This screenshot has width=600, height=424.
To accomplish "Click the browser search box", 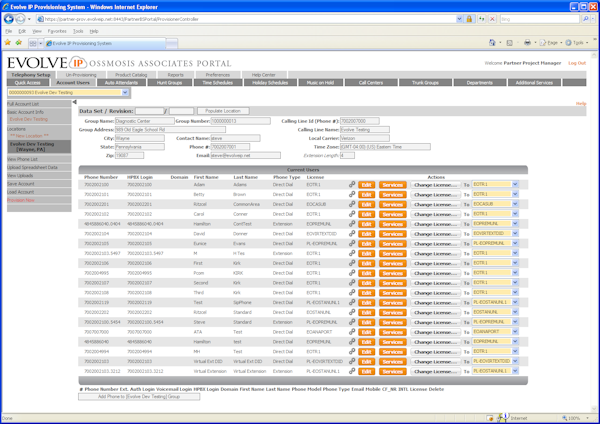I will tap(540, 19).
